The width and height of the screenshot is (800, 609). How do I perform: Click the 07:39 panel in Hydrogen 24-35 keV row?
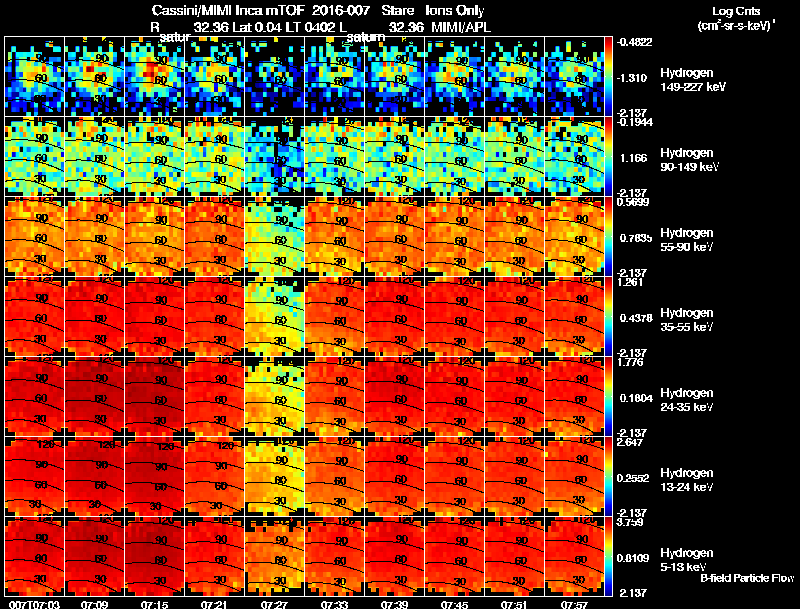point(394,396)
